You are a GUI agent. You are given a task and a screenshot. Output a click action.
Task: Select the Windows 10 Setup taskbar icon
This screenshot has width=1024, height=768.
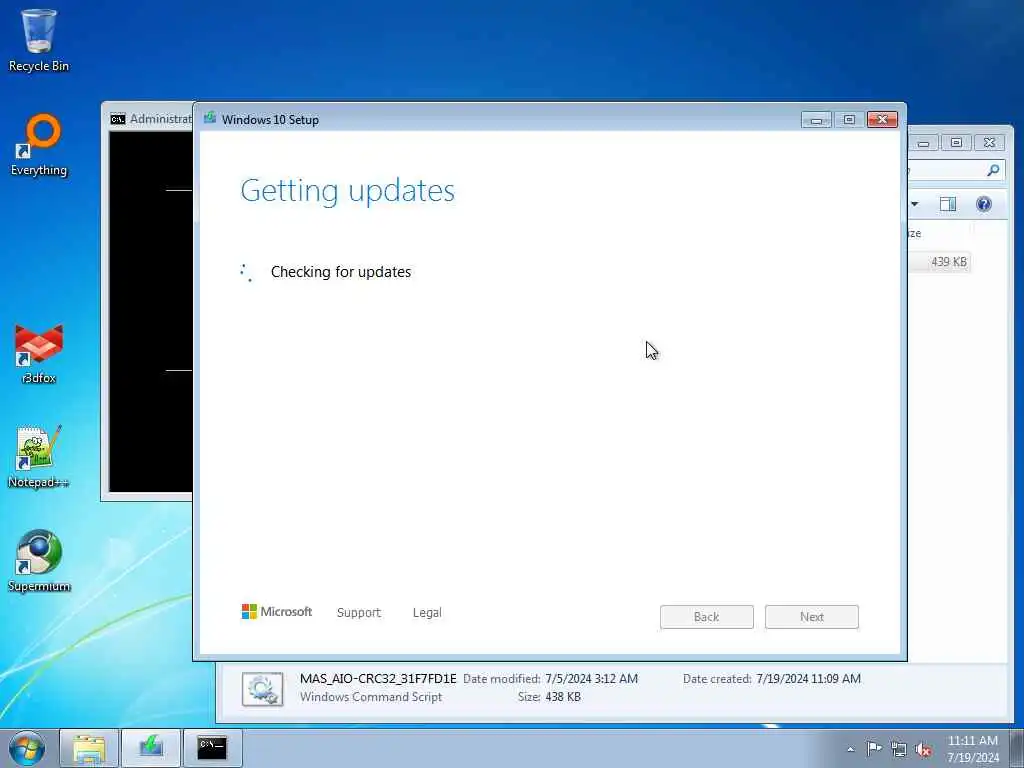coord(151,748)
